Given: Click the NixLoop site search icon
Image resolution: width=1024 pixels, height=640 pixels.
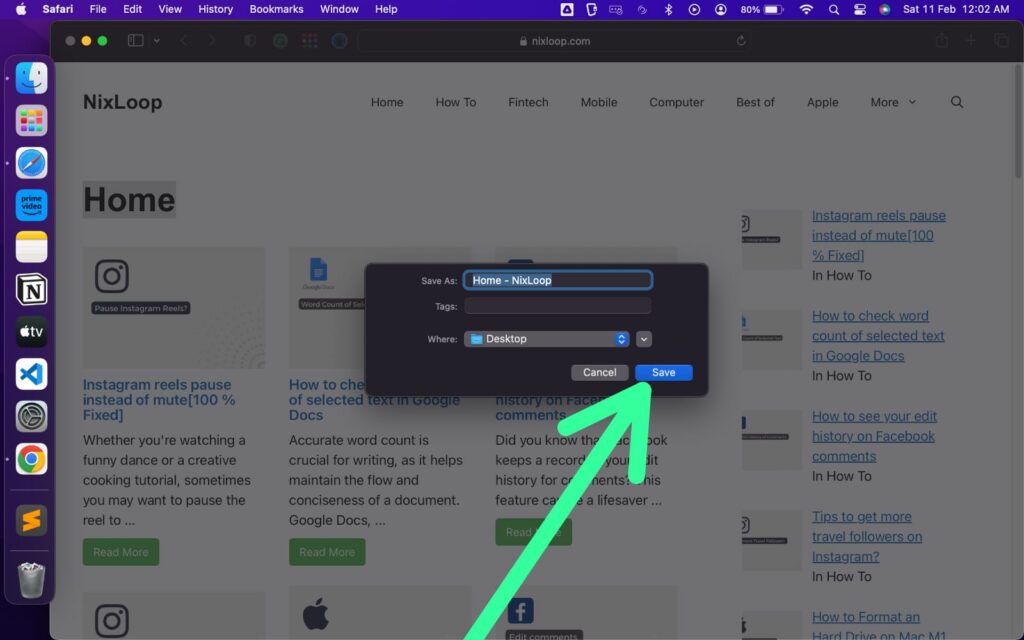Looking at the screenshot, I should [x=957, y=102].
